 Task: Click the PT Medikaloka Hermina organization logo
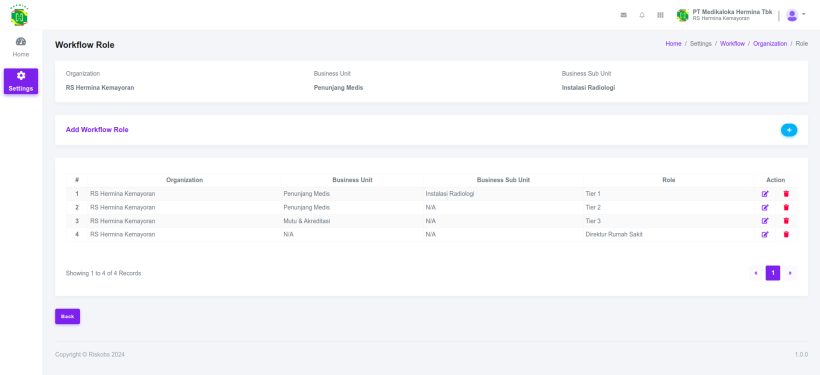[x=682, y=15]
